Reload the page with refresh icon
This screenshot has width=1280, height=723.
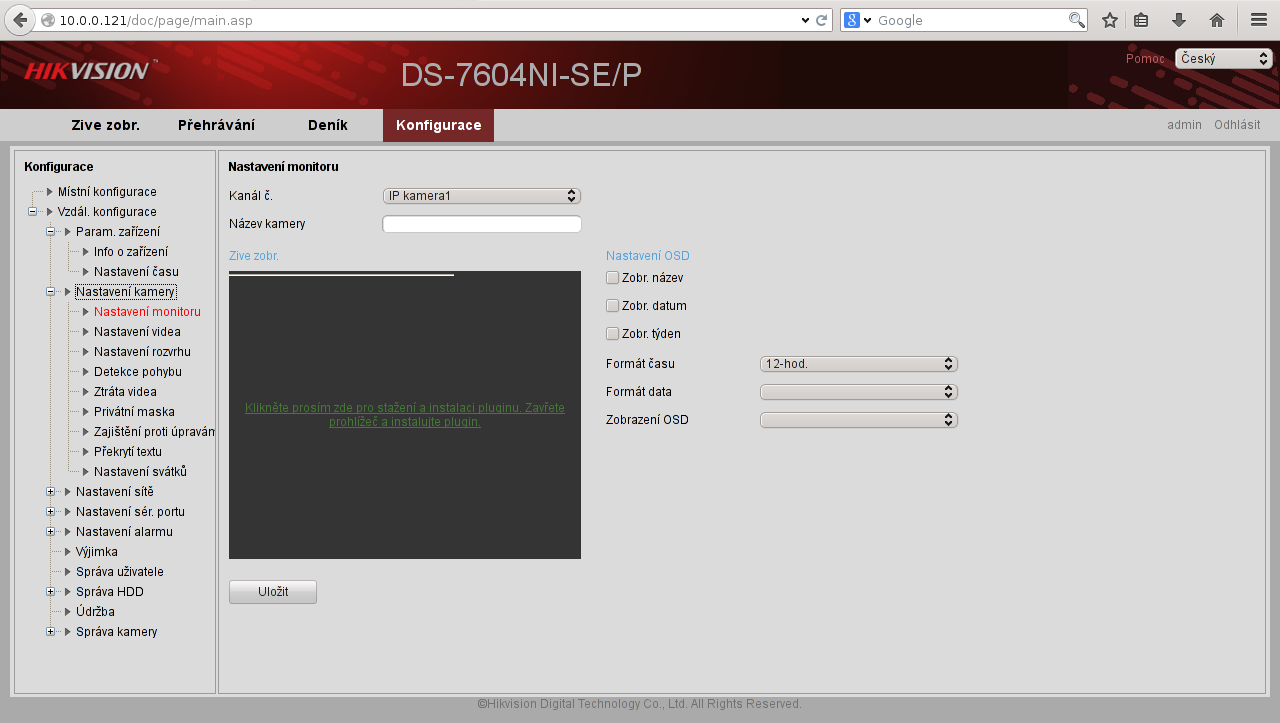(822, 20)
